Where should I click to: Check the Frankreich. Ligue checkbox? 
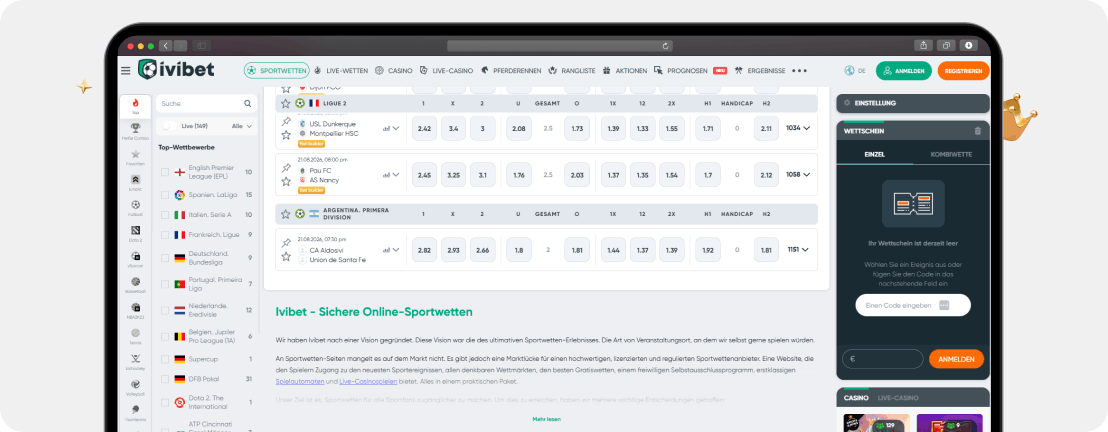pos(165,235)
